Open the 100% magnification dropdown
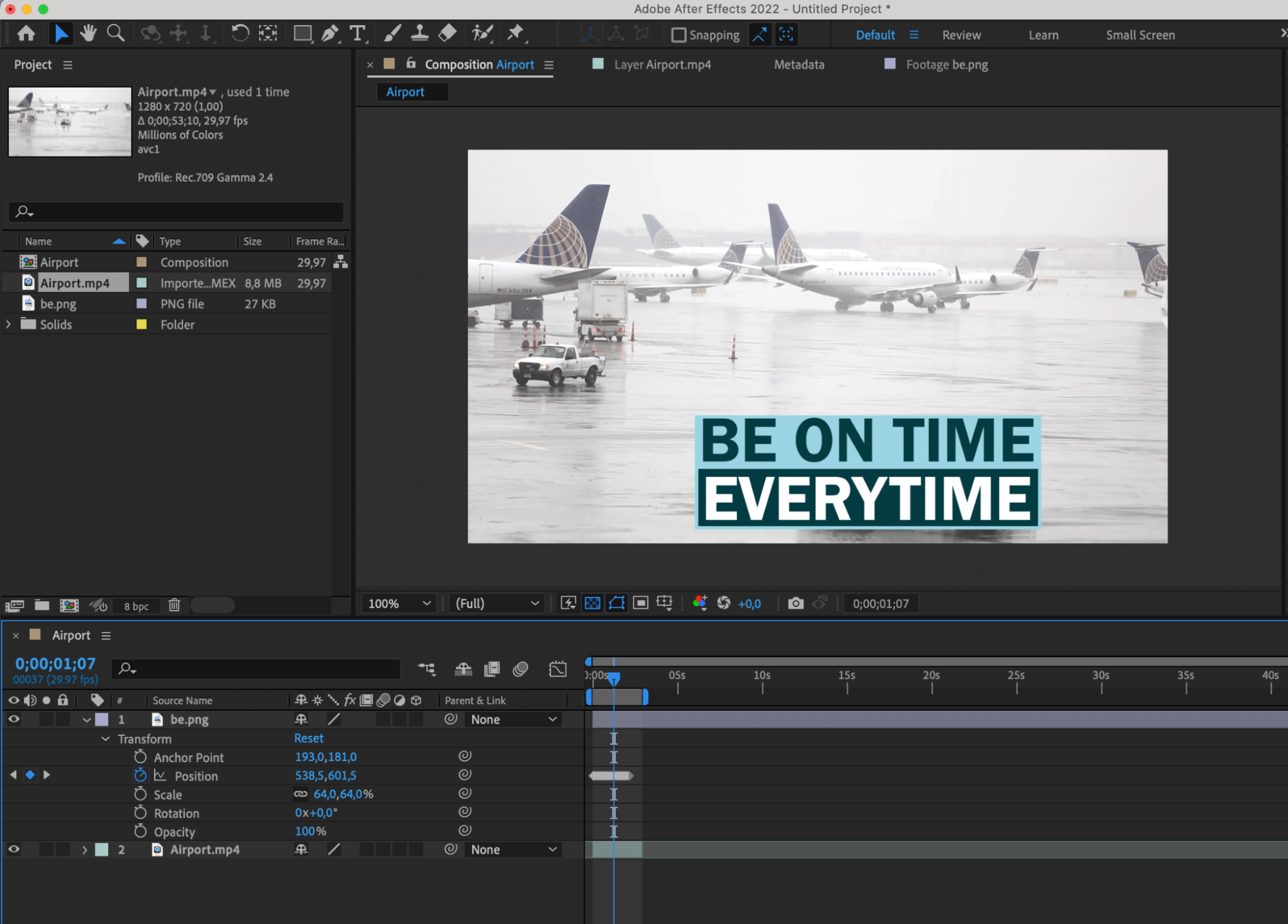The width and height of the screenshot is (1288, 924). (399, 603)
